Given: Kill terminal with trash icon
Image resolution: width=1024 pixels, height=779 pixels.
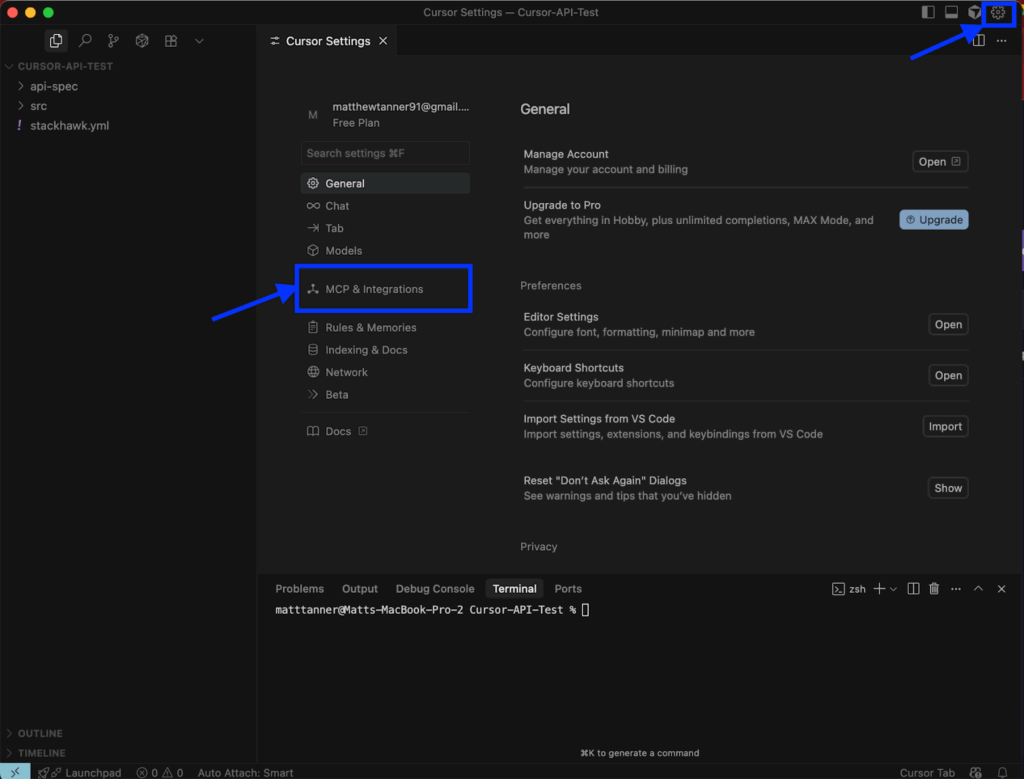Looking at the screenshot, I should 934,588.
